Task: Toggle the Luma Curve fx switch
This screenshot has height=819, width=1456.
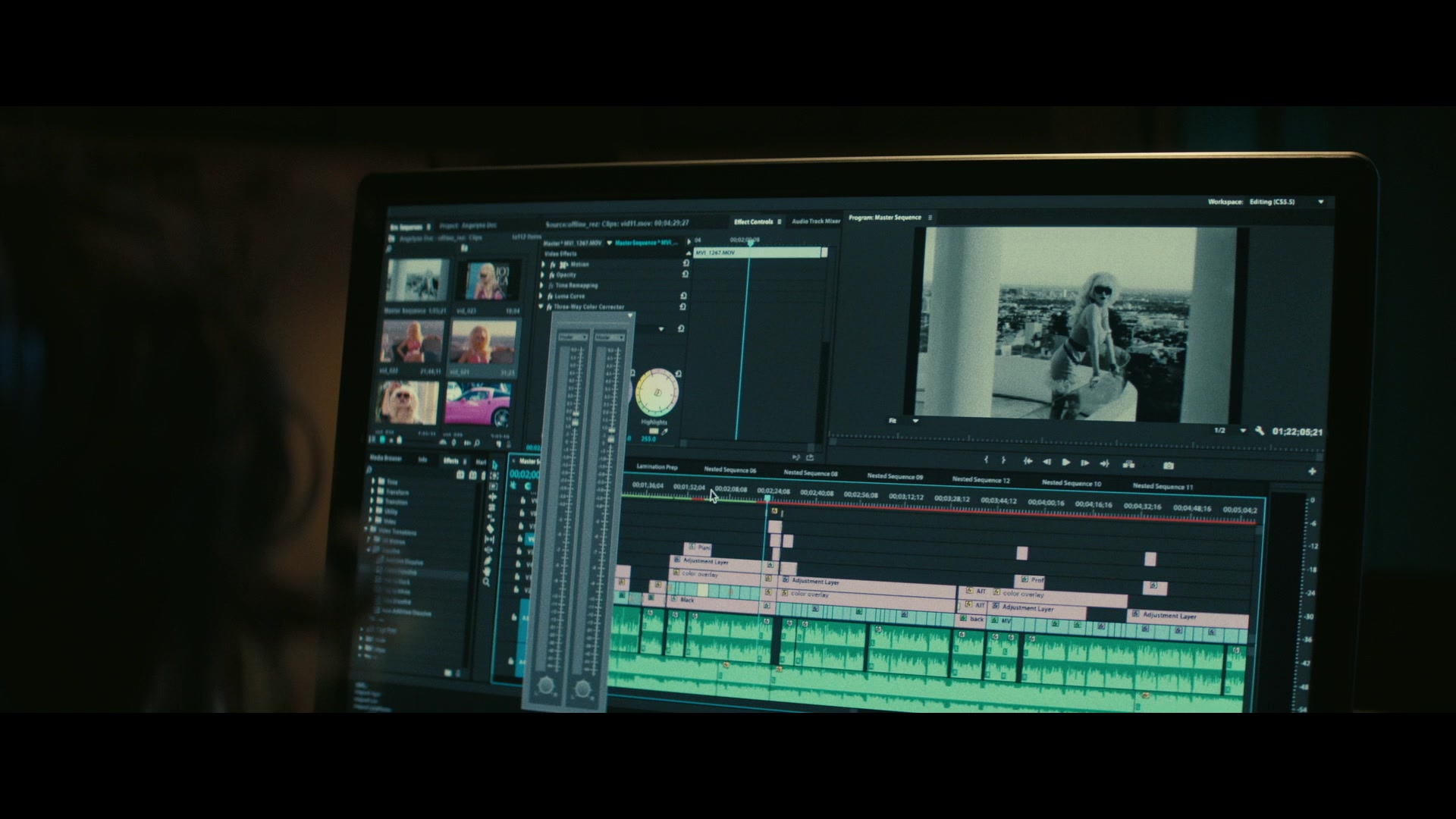Action: [x=549, y=296]
